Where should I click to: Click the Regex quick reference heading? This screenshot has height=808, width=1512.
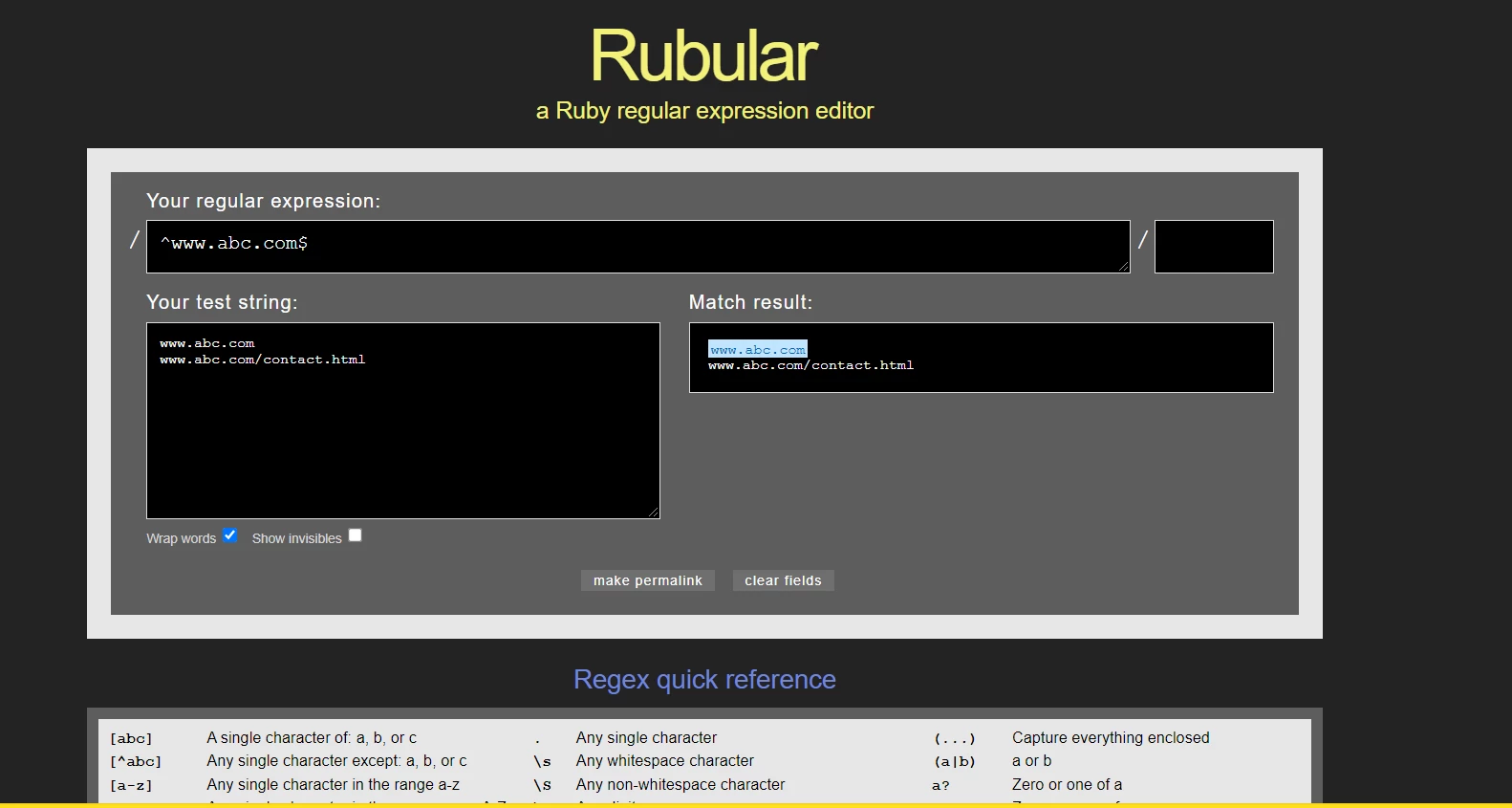tap(704, 680)
